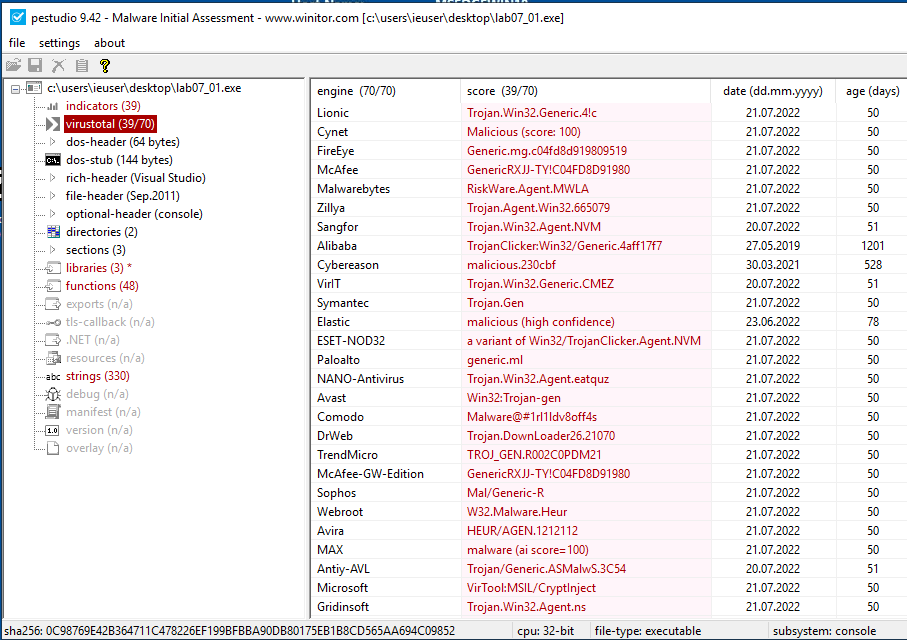
Task: Click subsystem: console in status bar
Action: pyautogui.click(x=824, y=631)
